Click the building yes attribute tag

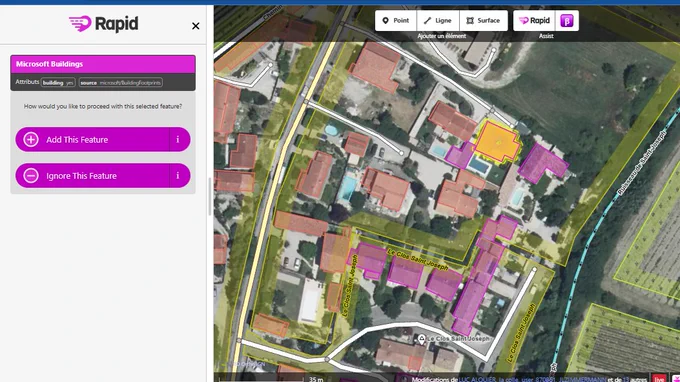[58, 82]
